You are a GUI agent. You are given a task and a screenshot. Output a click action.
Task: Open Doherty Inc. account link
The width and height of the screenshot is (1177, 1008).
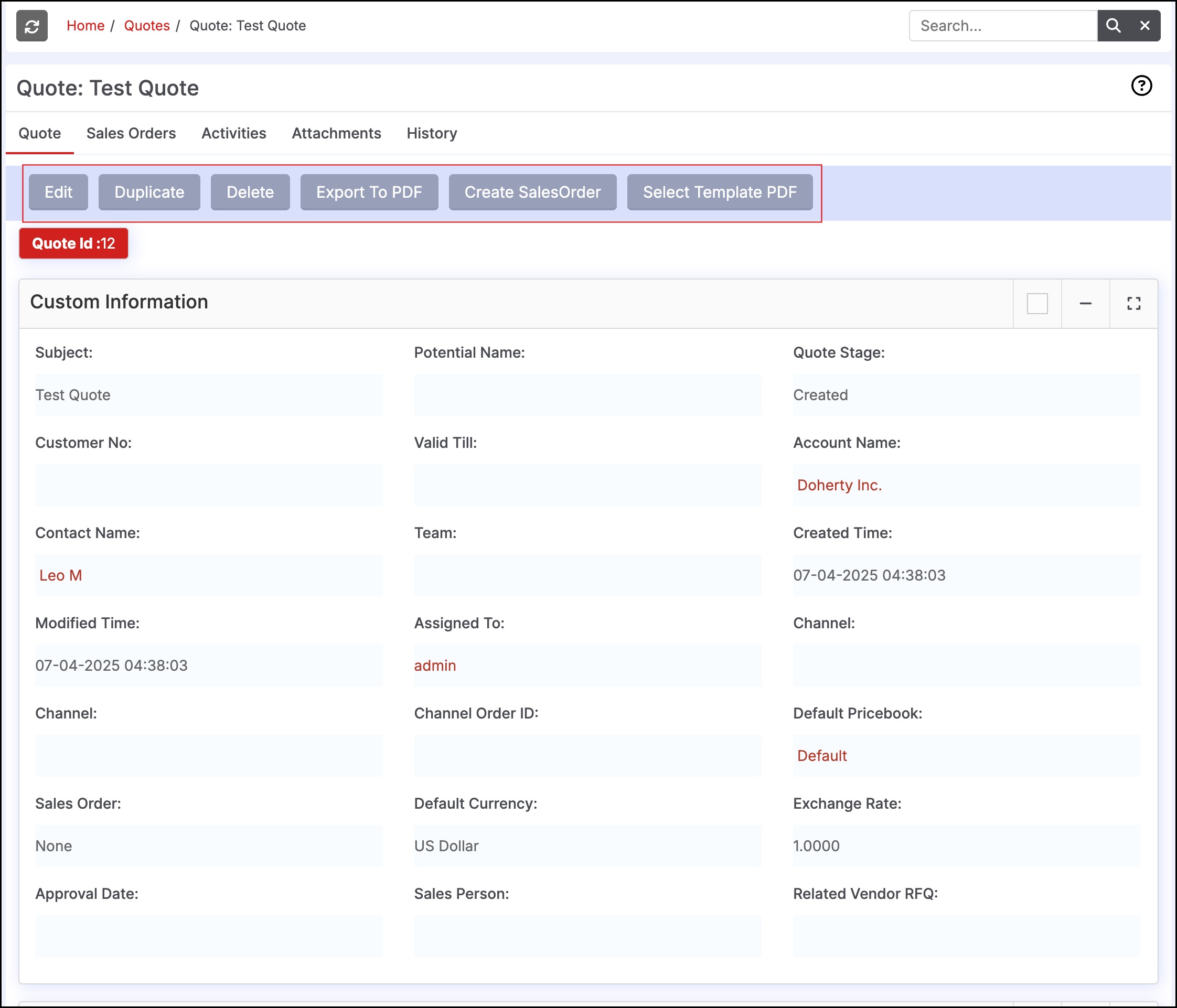pyautogui.click(x=839, y=485)
